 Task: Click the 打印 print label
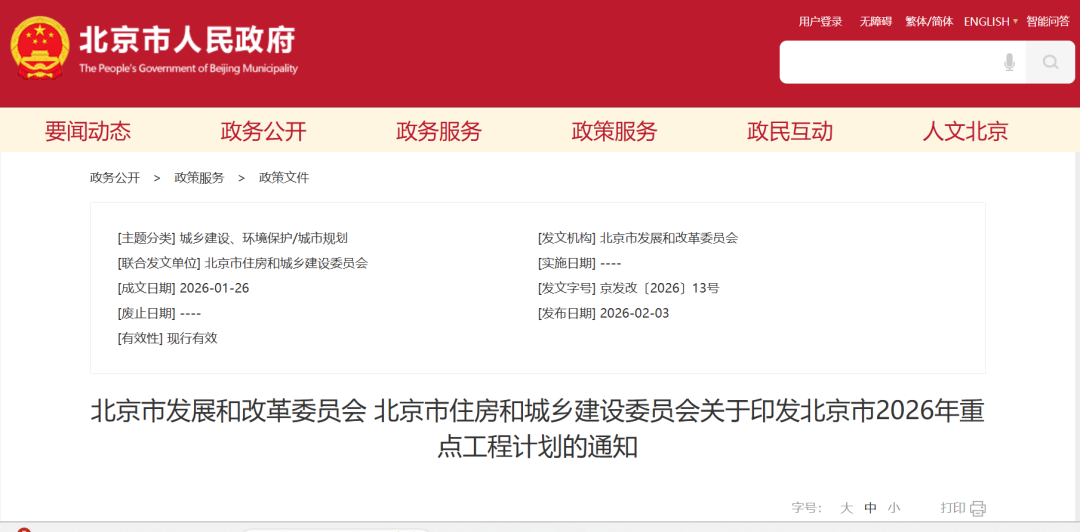[x=953, y=509]
